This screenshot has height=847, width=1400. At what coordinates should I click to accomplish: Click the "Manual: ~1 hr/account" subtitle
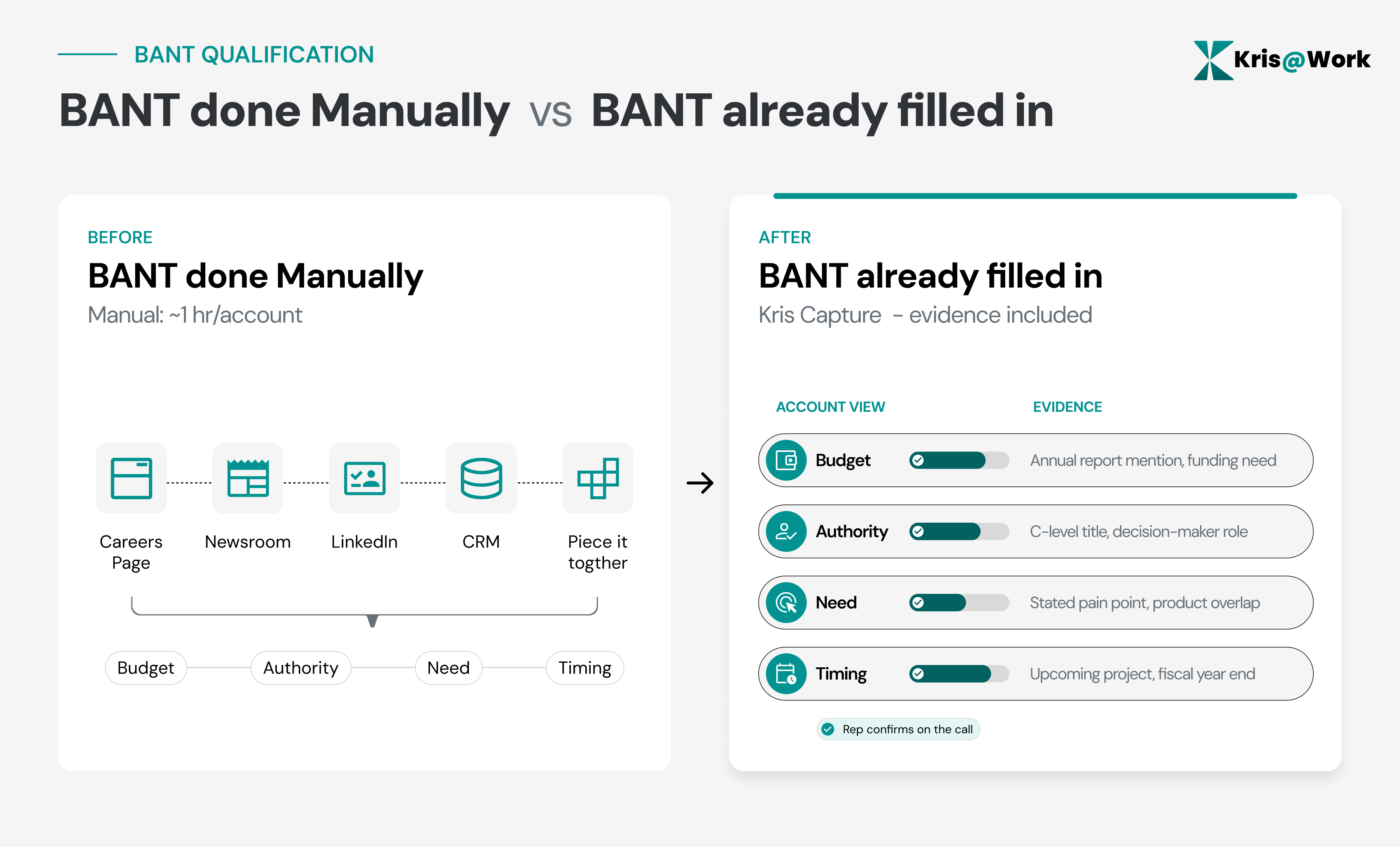(195, 315)
